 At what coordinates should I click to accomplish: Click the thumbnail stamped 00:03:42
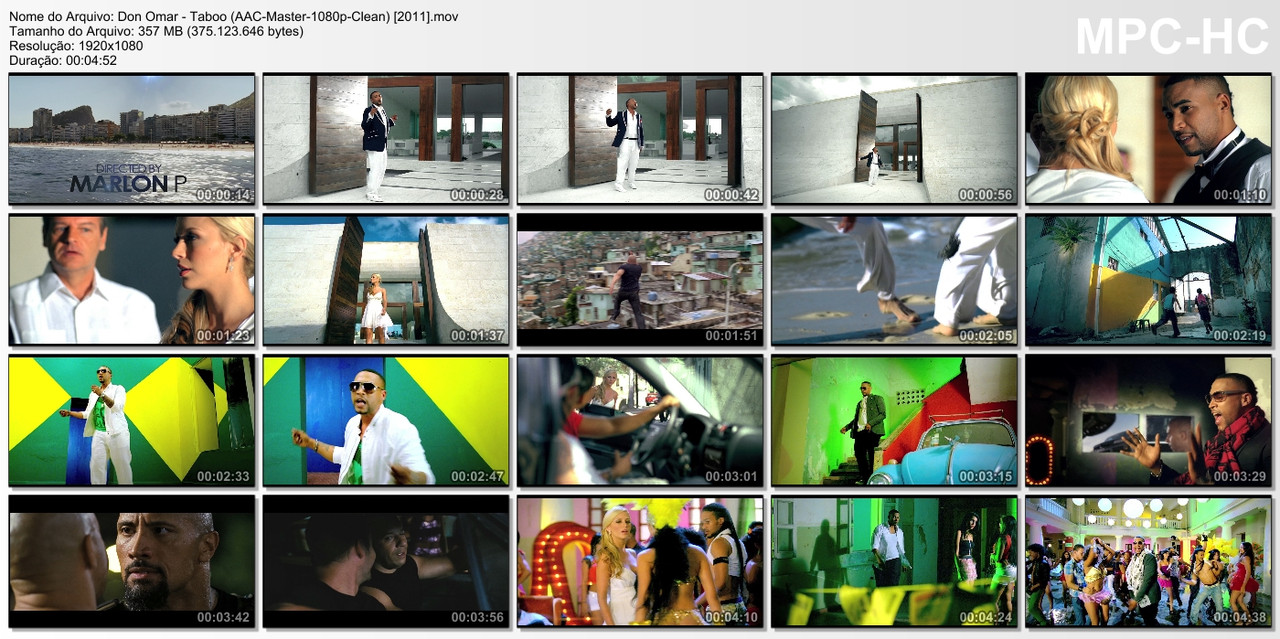(132, 562)
